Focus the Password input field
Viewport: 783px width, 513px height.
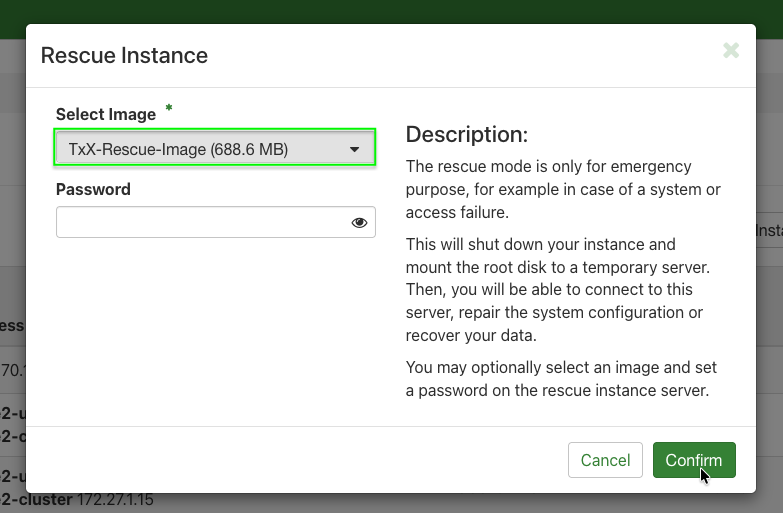pyautogui.click(x=200, y=223)
